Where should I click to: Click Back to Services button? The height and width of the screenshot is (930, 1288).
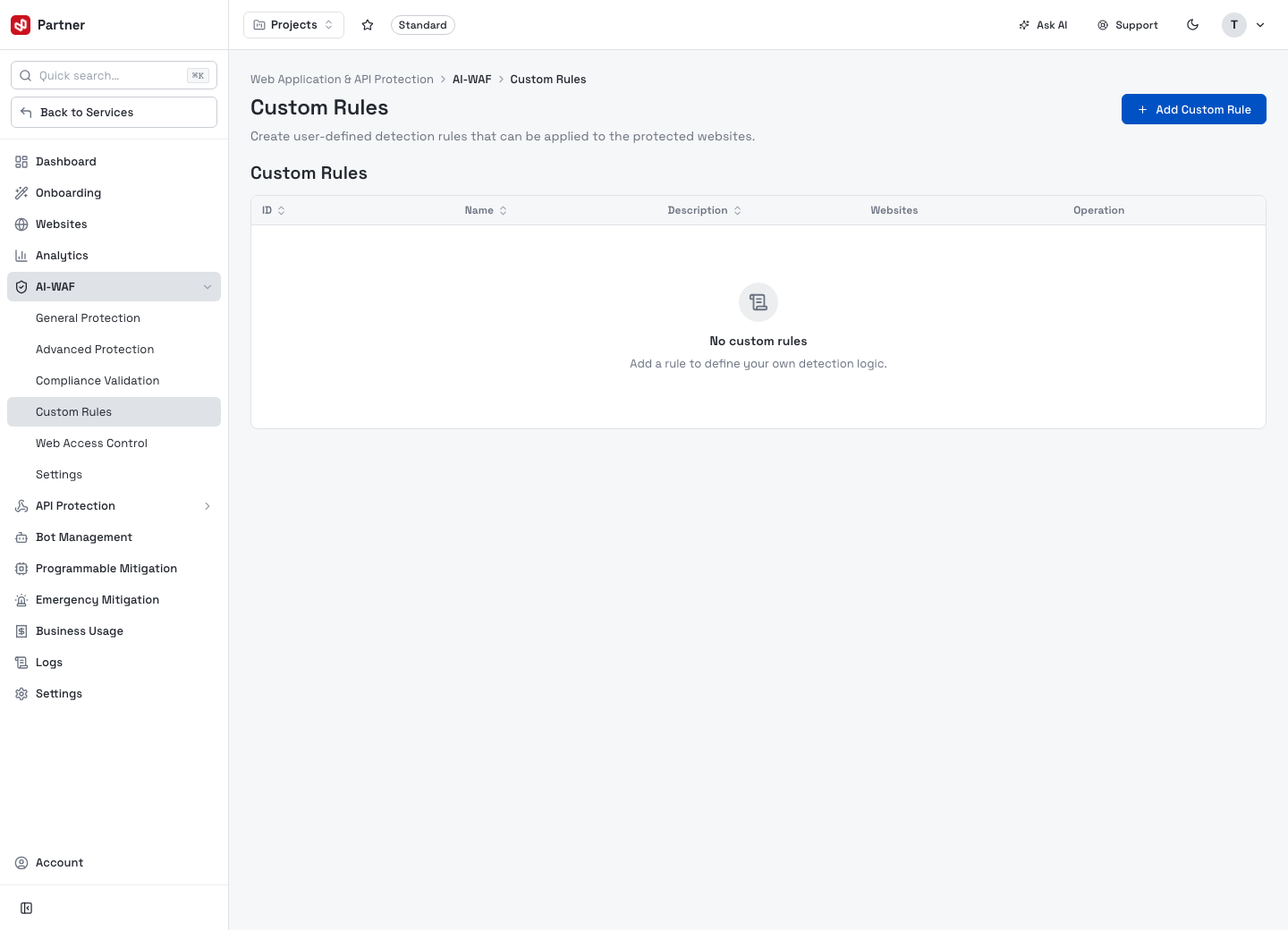tap(114, 113)
